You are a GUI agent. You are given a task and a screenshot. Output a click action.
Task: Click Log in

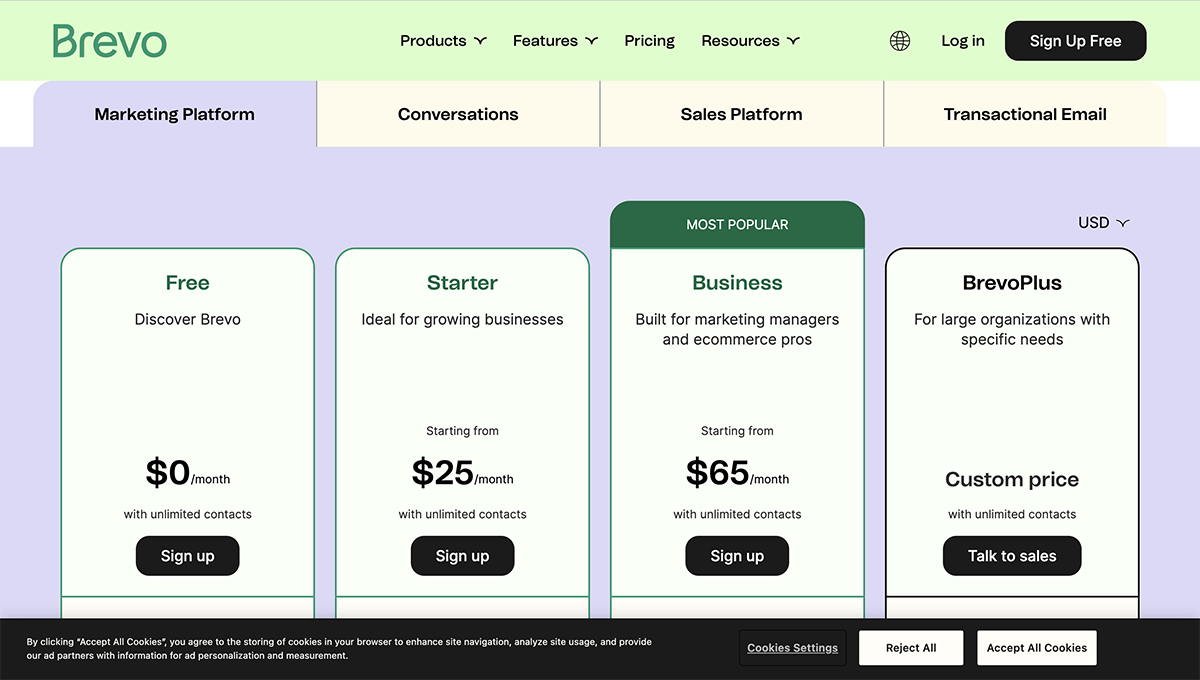(962, 40)
